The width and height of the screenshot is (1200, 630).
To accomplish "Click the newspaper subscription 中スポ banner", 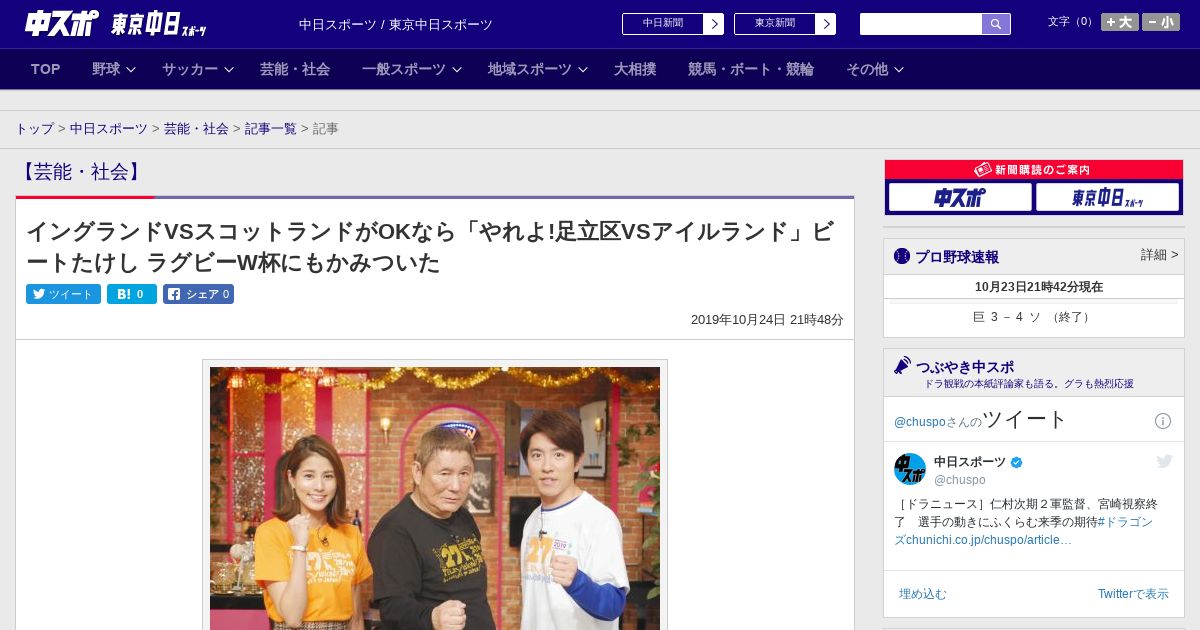I will pyautogui.click(x=960, y=198).
